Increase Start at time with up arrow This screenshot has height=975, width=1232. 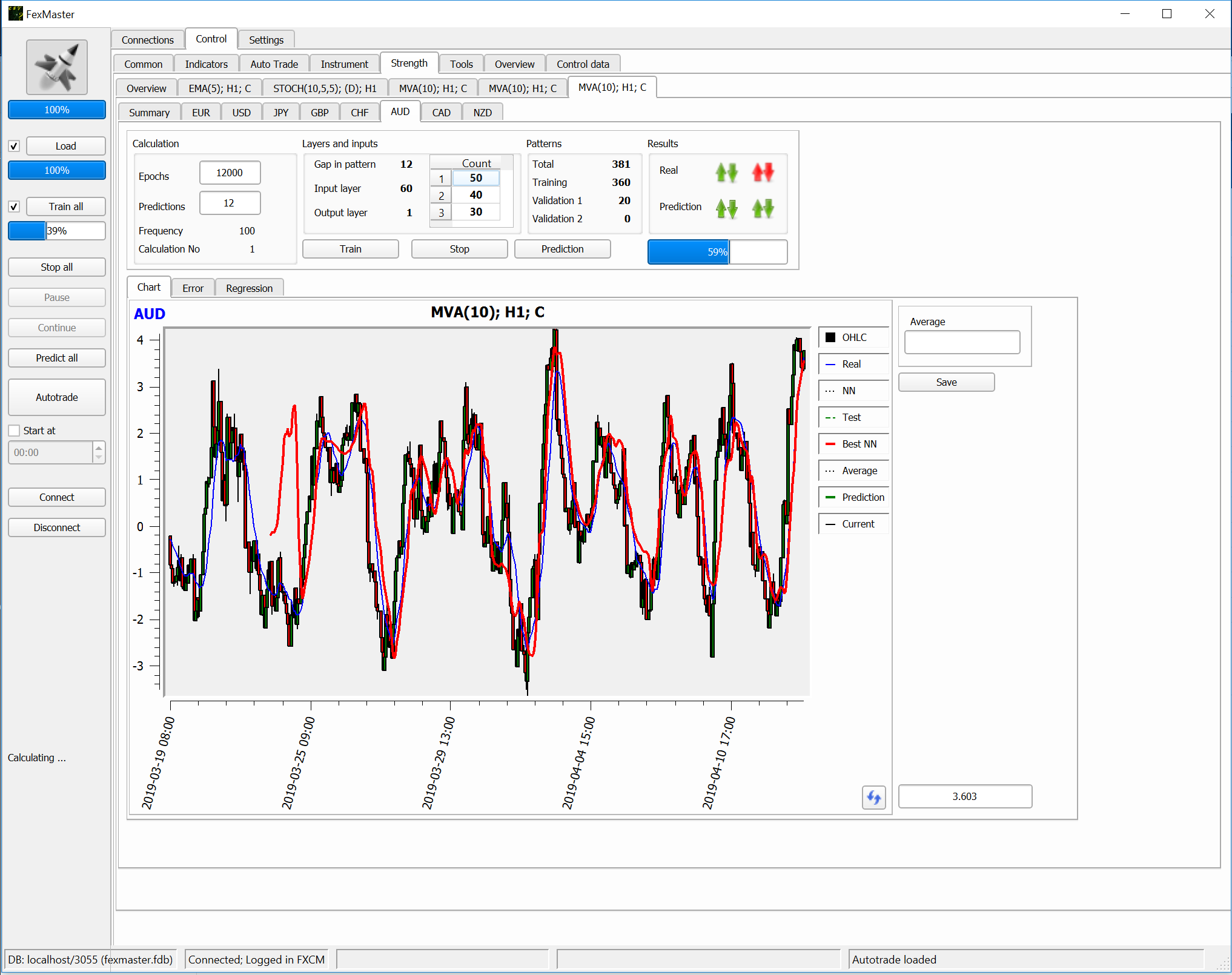(99, 448)
